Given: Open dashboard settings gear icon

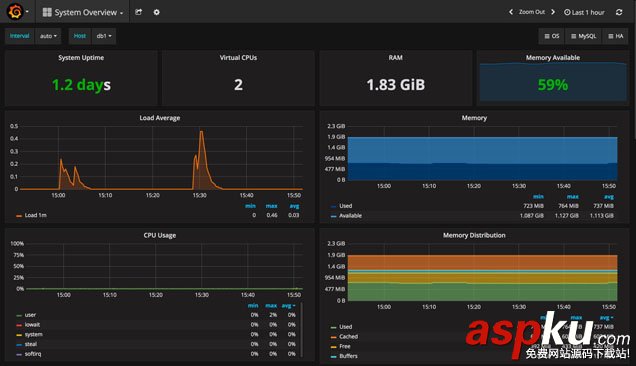Looking at the screenshot, I should 157,12.
